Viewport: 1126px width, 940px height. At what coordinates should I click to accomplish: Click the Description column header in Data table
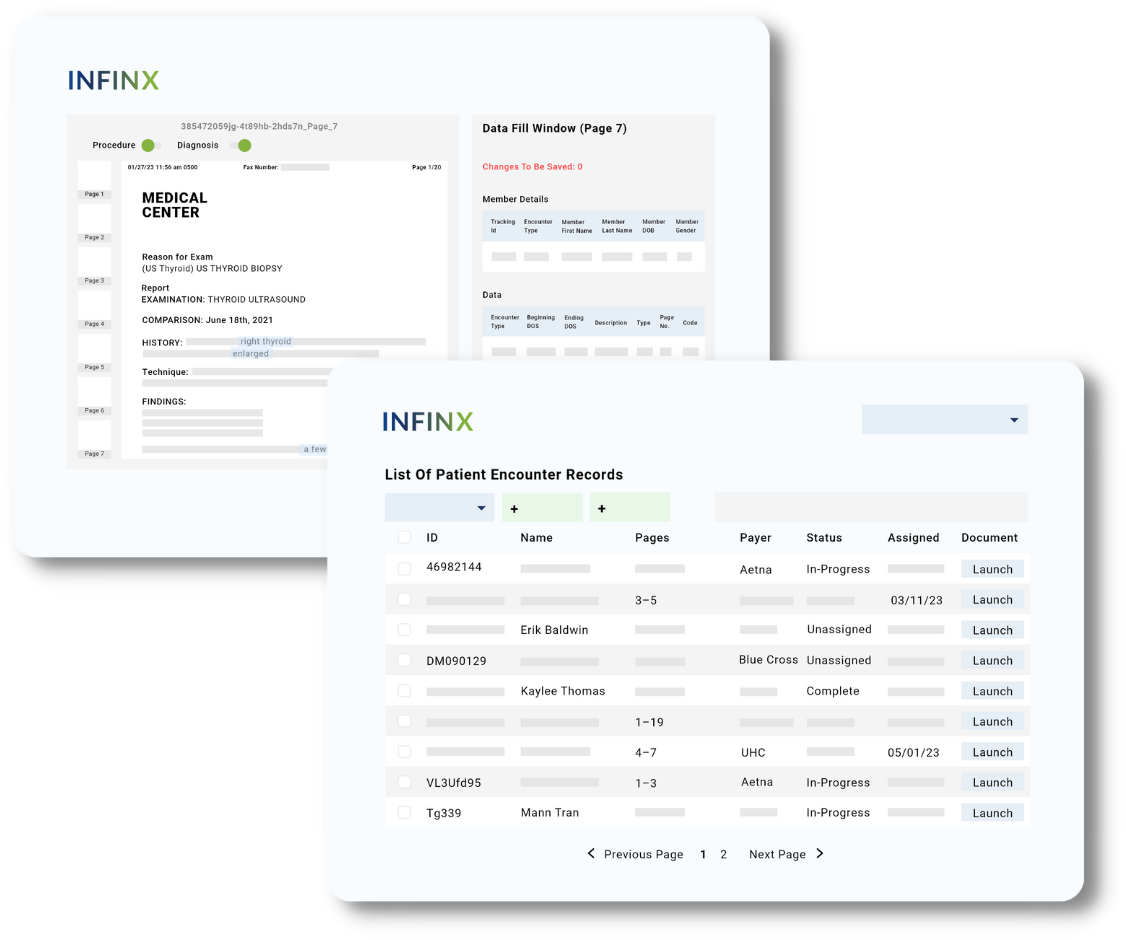tap(611, 322)
